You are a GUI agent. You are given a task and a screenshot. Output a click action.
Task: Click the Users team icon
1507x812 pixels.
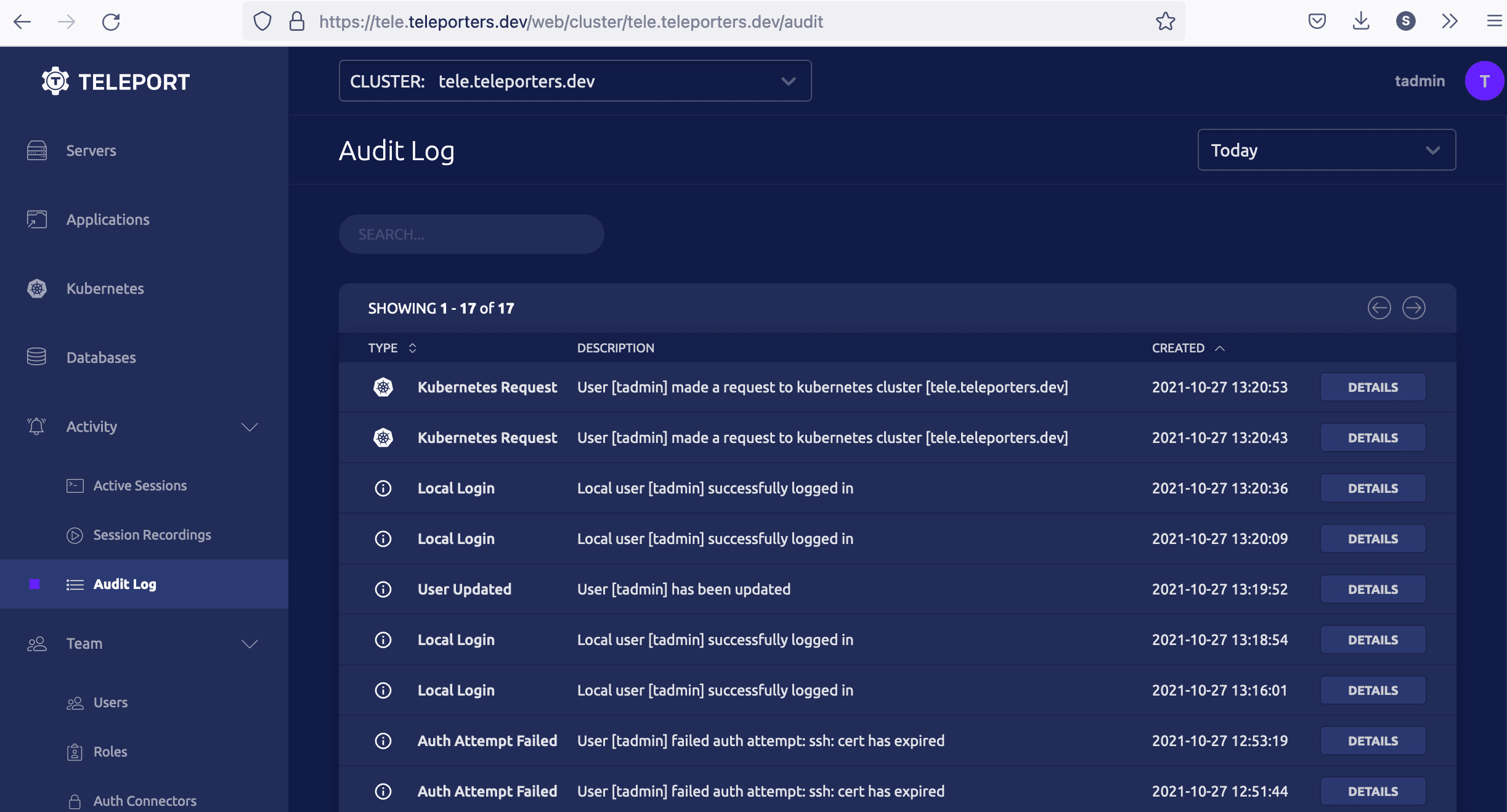click(74, 702)
